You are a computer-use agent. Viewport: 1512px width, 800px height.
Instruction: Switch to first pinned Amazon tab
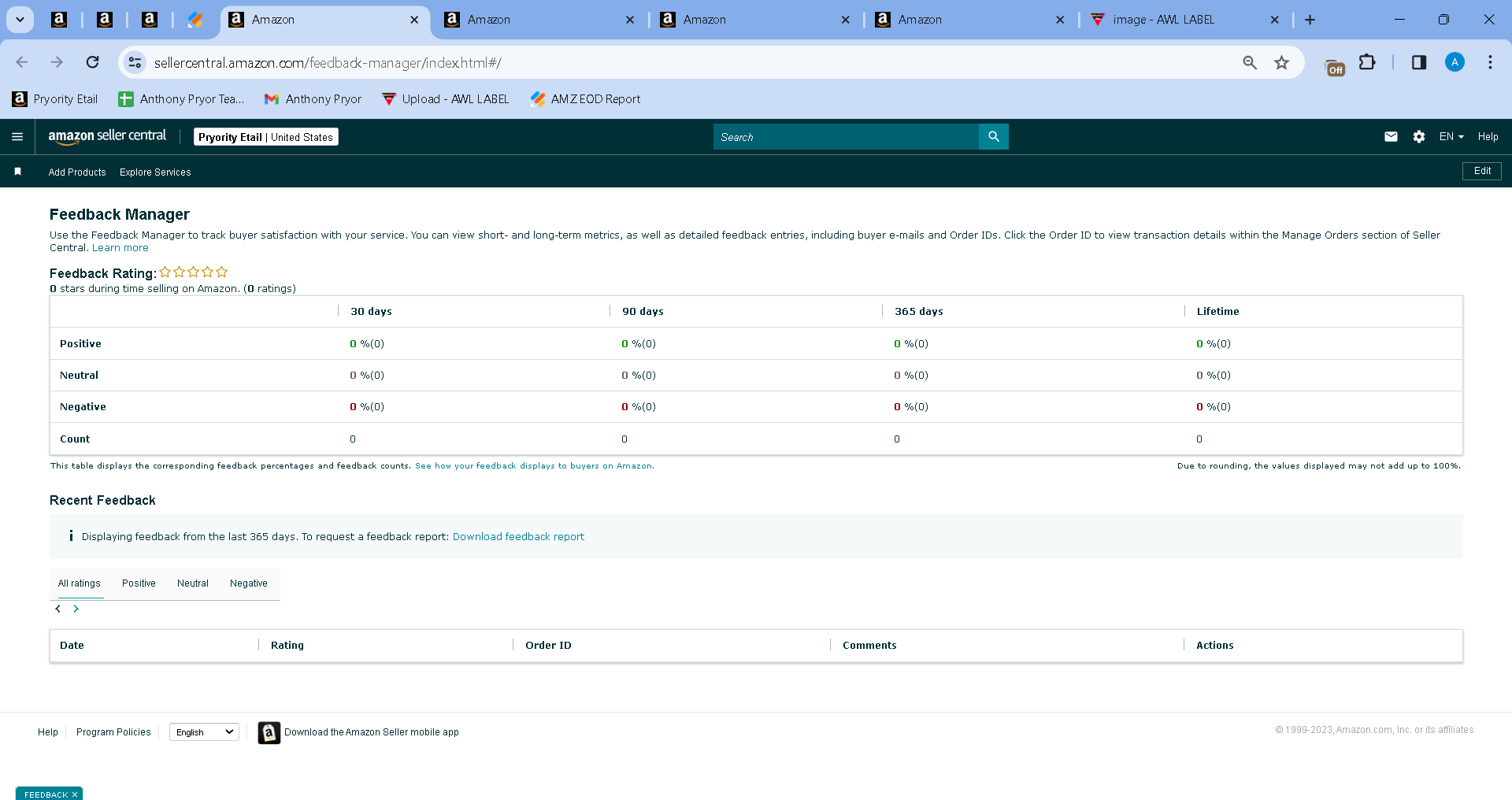coord(59,20)
